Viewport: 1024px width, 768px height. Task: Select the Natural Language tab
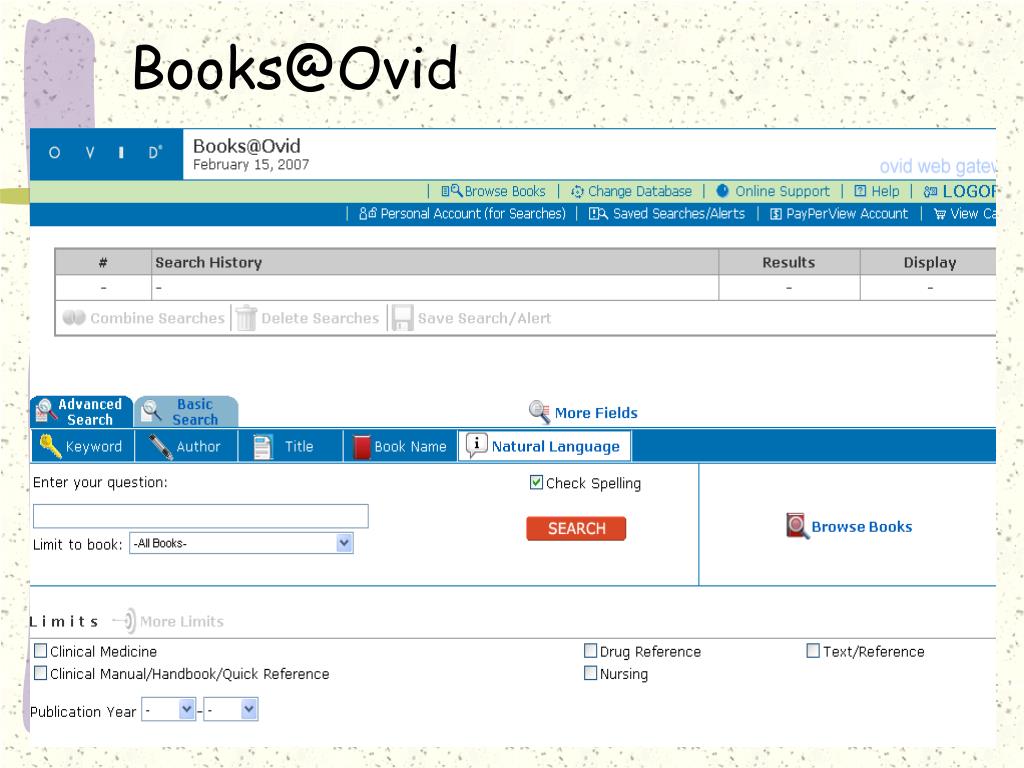(545, 446)
